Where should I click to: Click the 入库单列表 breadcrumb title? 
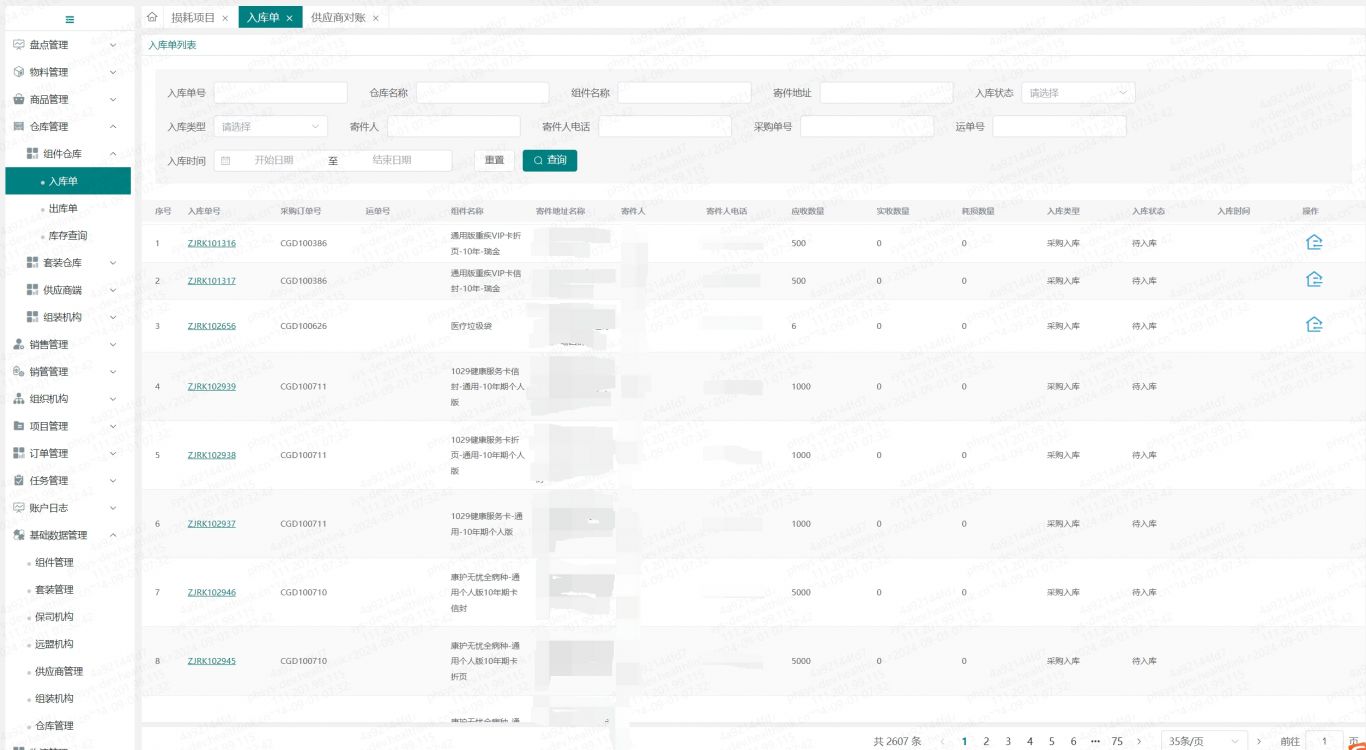[x=172, y=45]
